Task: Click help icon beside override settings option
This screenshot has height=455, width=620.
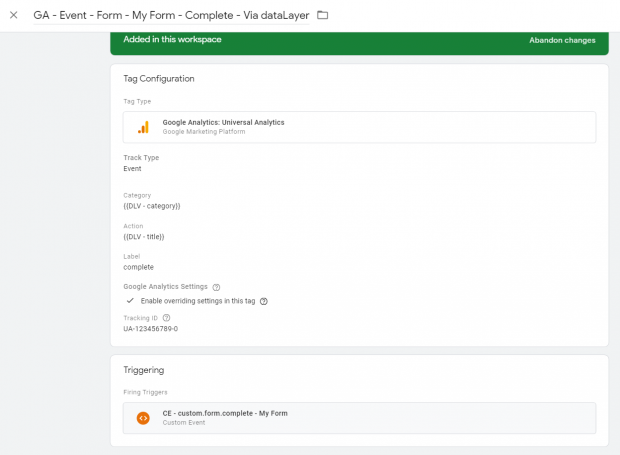Action: [x=264, y=301]
